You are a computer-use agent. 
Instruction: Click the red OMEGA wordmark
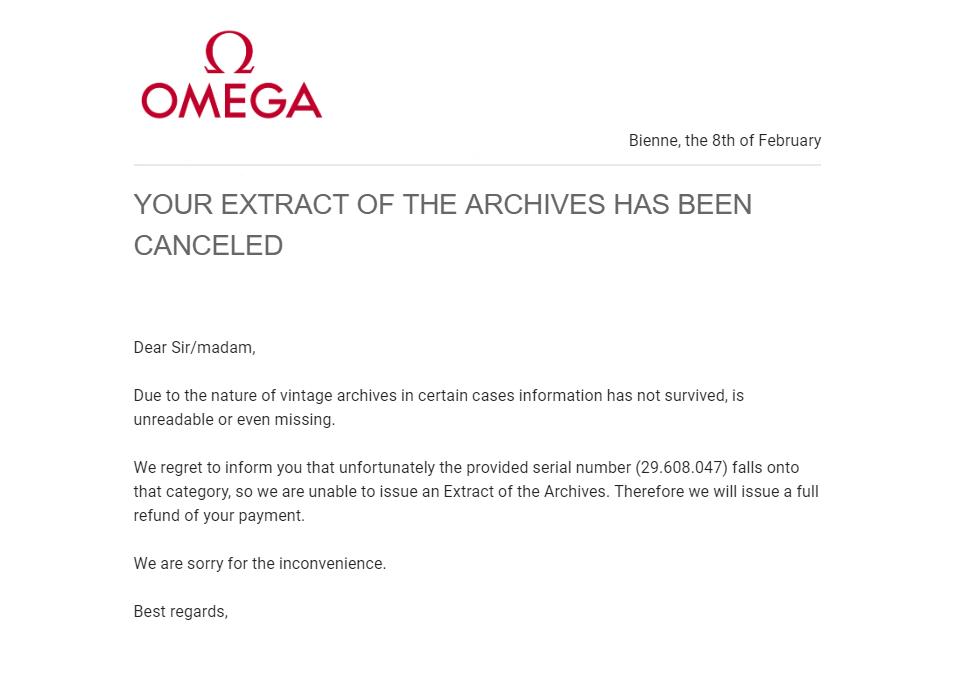231,101
